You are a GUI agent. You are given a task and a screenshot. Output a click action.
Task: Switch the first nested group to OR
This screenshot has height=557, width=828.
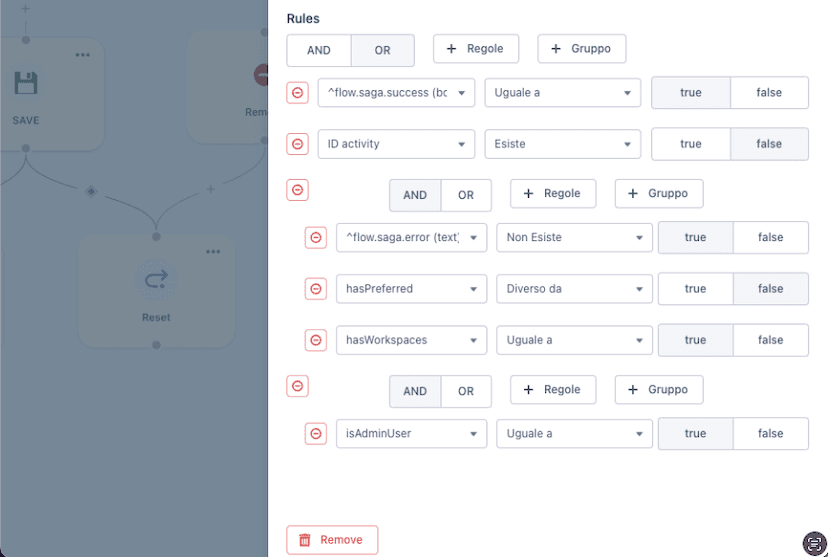pos(466,195)
